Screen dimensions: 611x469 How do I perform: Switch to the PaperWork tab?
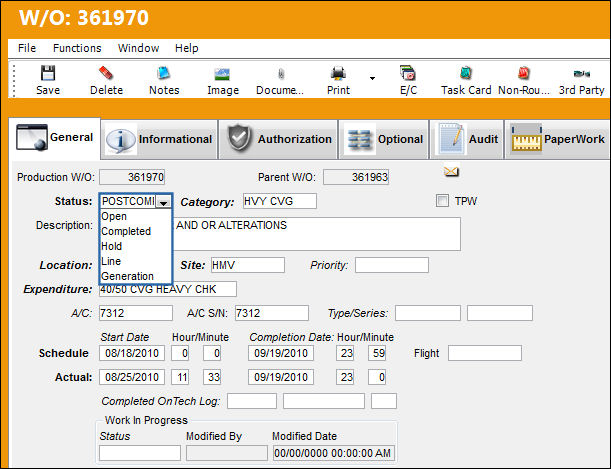pyautogui.click(x=557, y=139)
